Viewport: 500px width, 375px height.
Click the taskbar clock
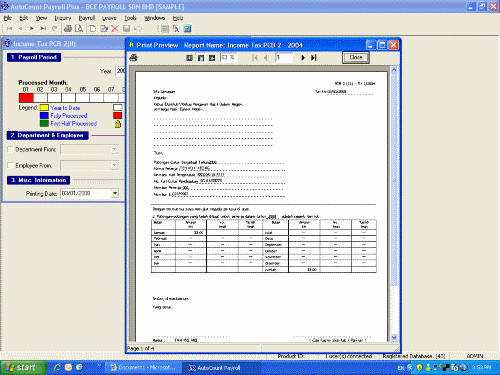[x=481, y=367]
